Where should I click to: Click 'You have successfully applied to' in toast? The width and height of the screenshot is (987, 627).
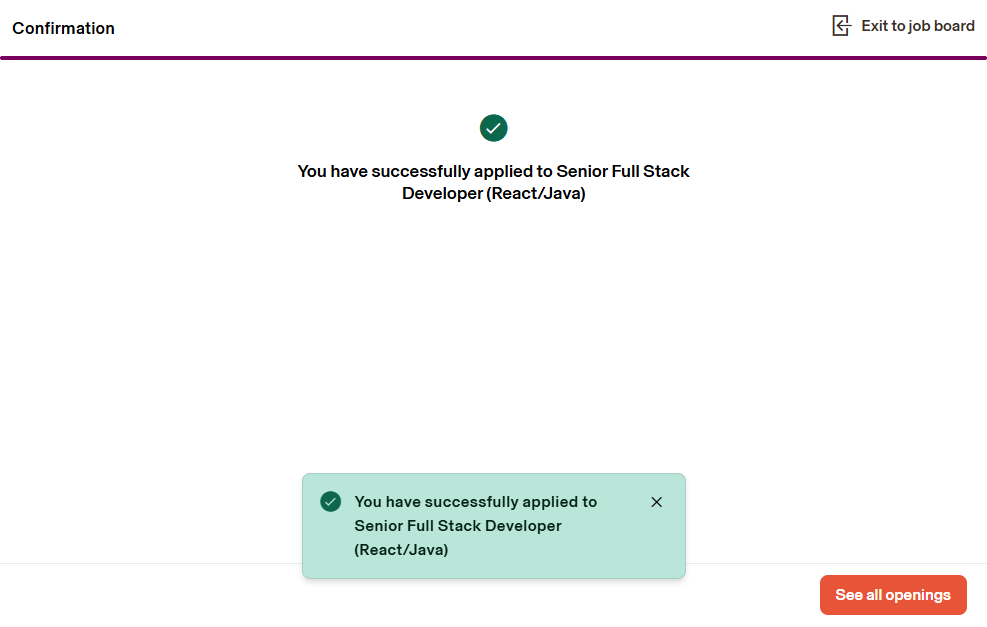(475, 502)
